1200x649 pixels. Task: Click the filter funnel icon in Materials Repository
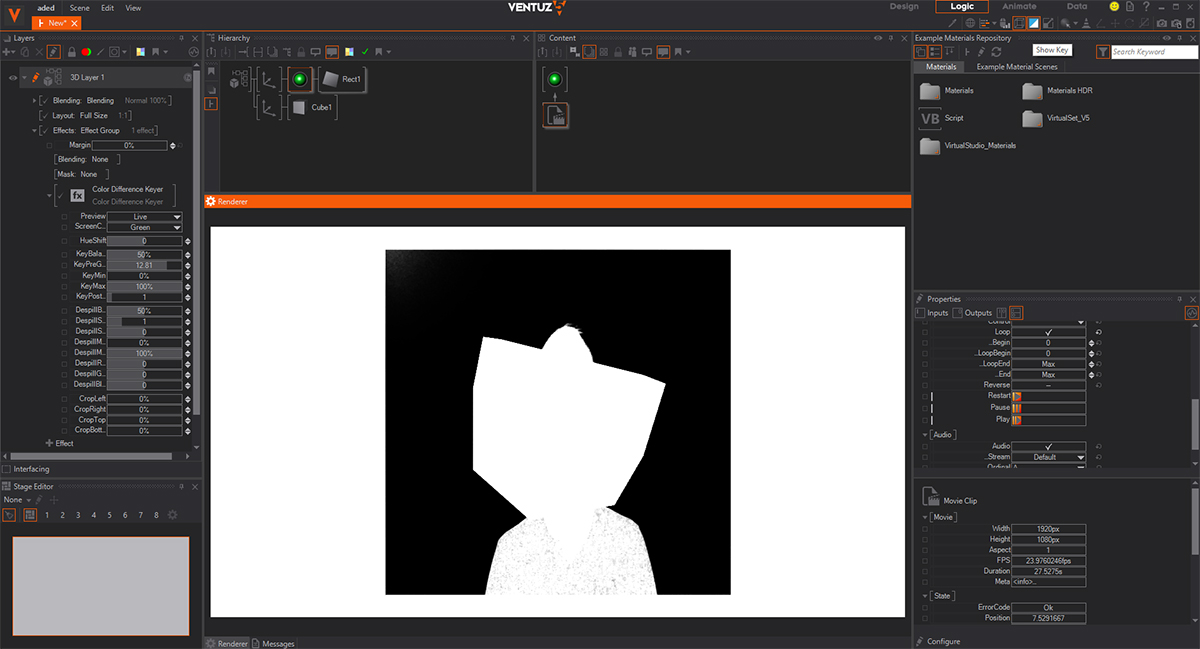pos(1102,51)
